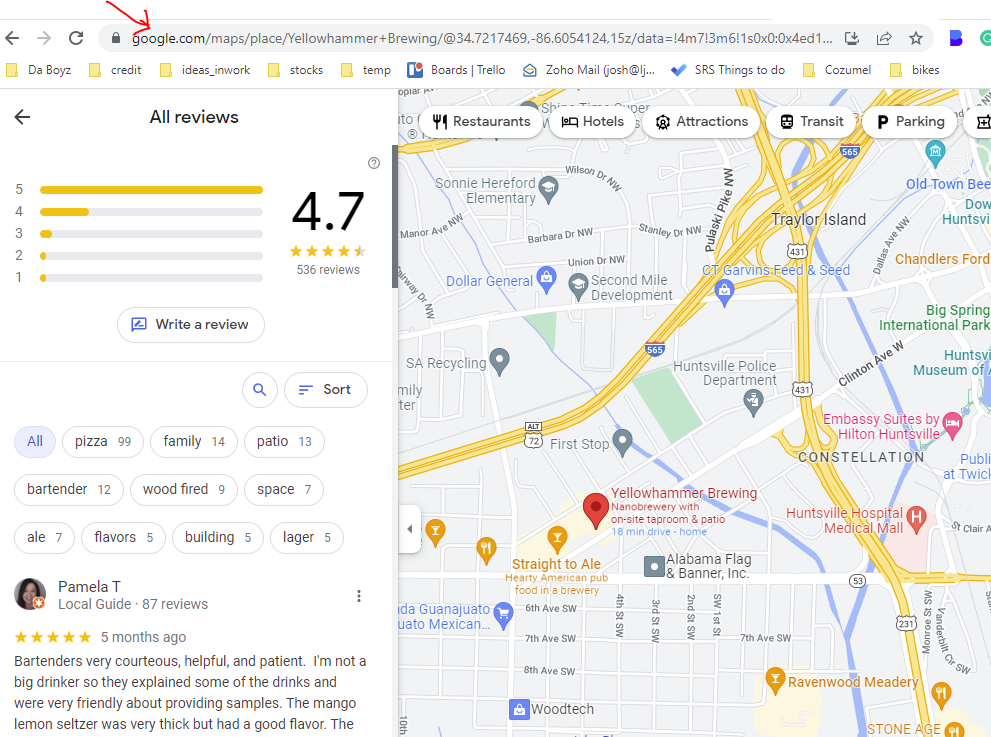Filter reviews by pizza keyword
The image size is (991, 737).
click(x=103, y=441)
